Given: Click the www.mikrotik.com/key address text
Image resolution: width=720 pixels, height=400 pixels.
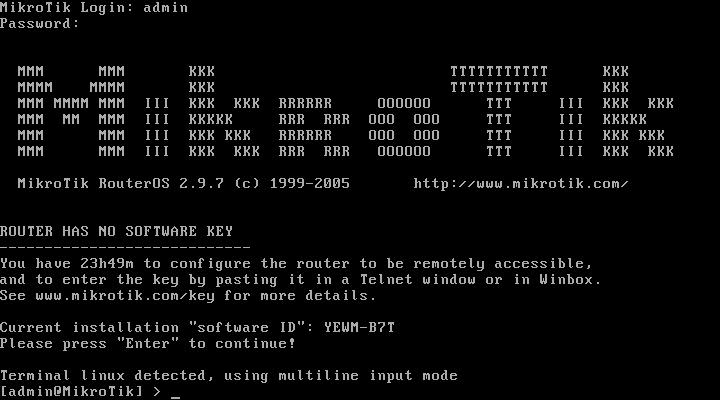Looking at the screenshot, I should [125, 296].
